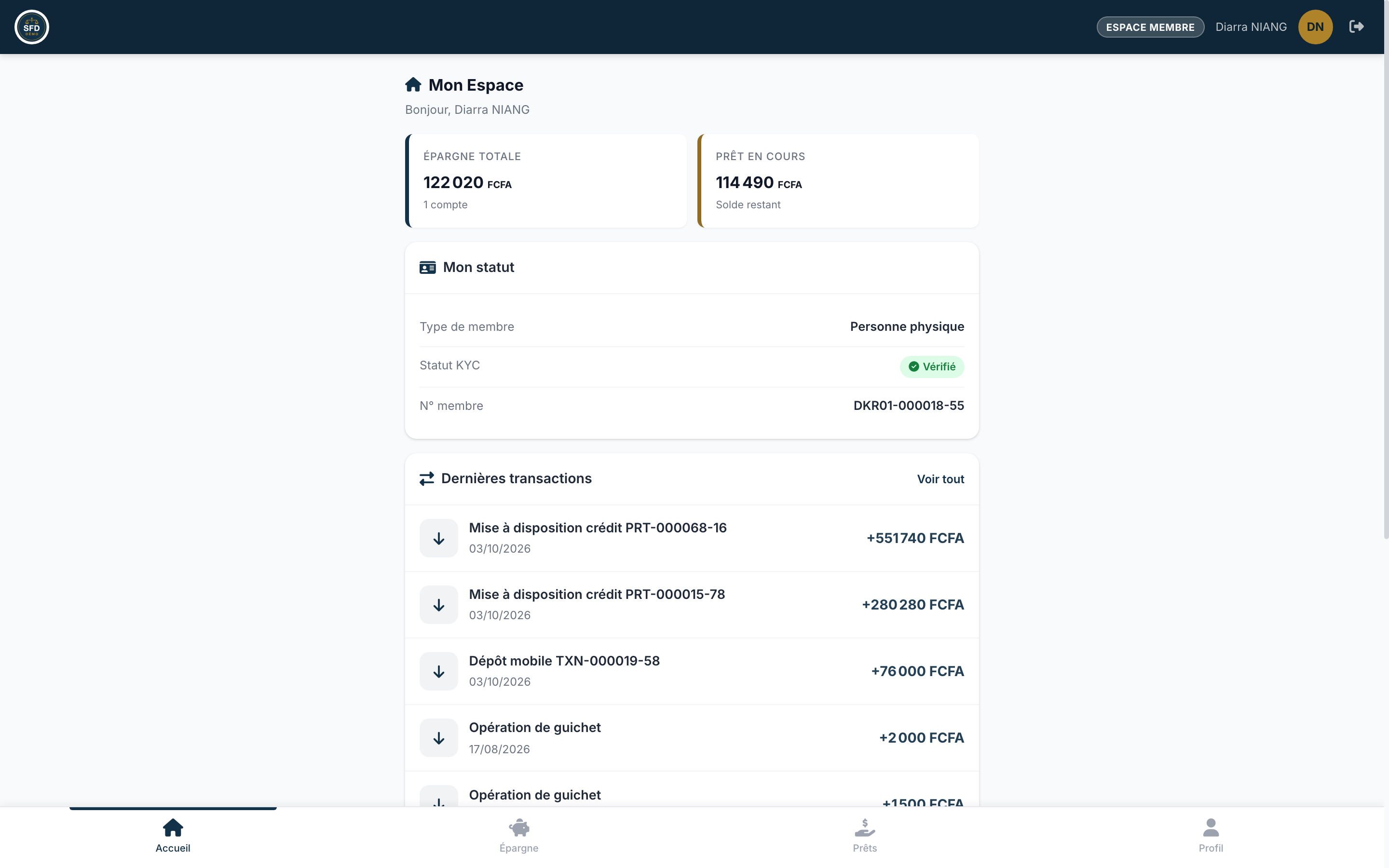Click the Voir tout link
Screen dimensions: 1389x868
pyautogui.click(x=940, y=479)
